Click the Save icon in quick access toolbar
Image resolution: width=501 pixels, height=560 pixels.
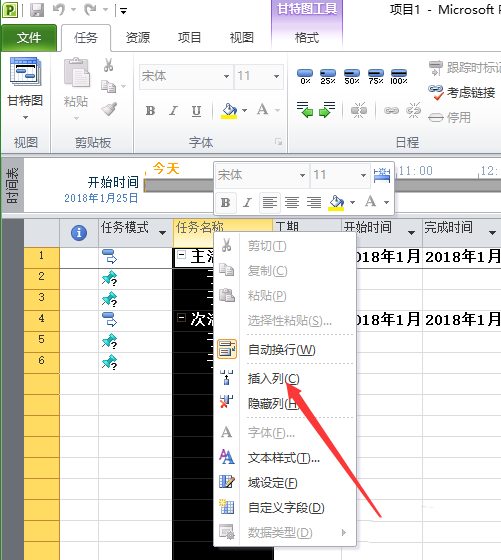click(x=37, y=10)
